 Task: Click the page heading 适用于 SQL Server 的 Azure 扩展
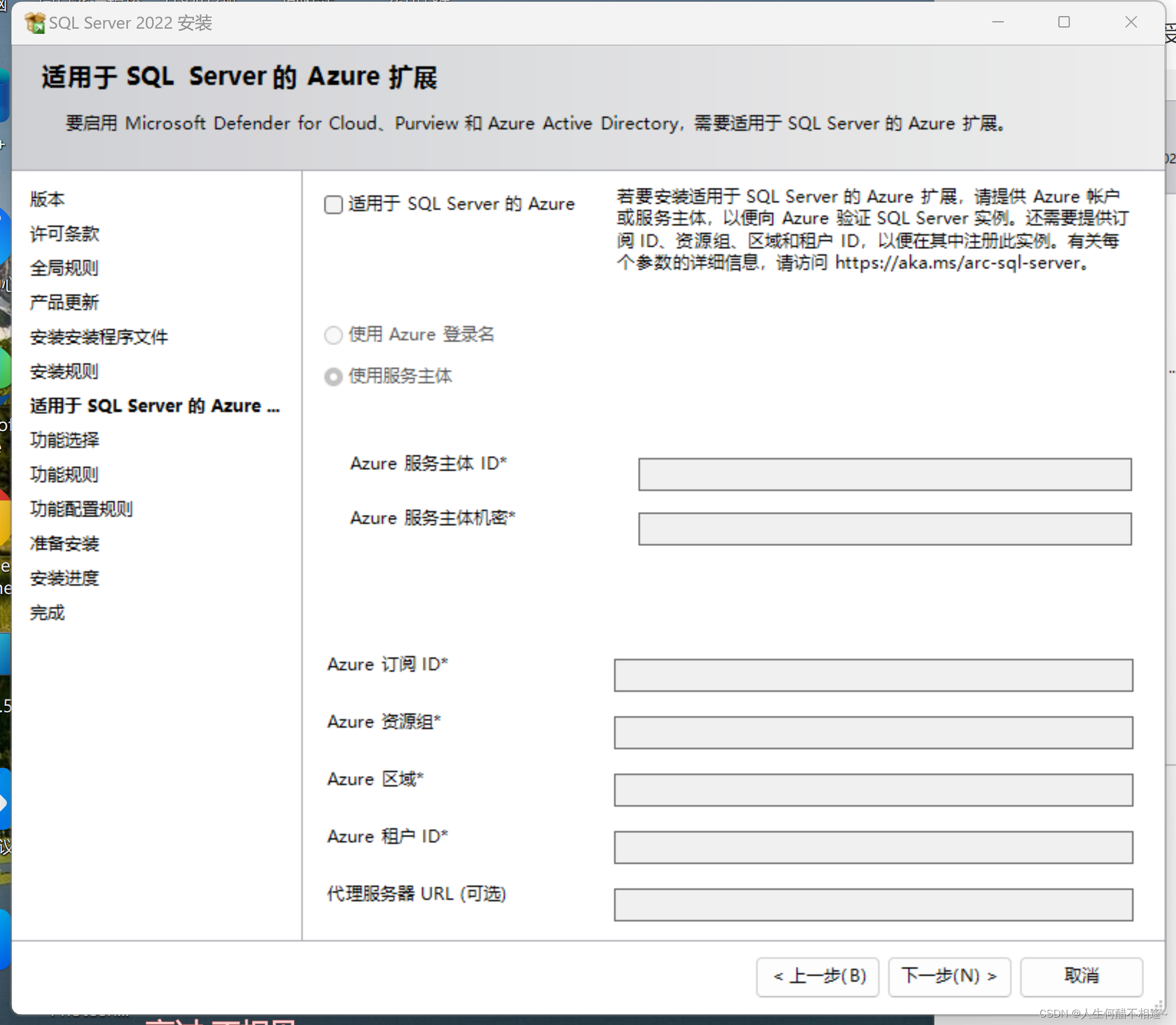click(x=239, y=77)
